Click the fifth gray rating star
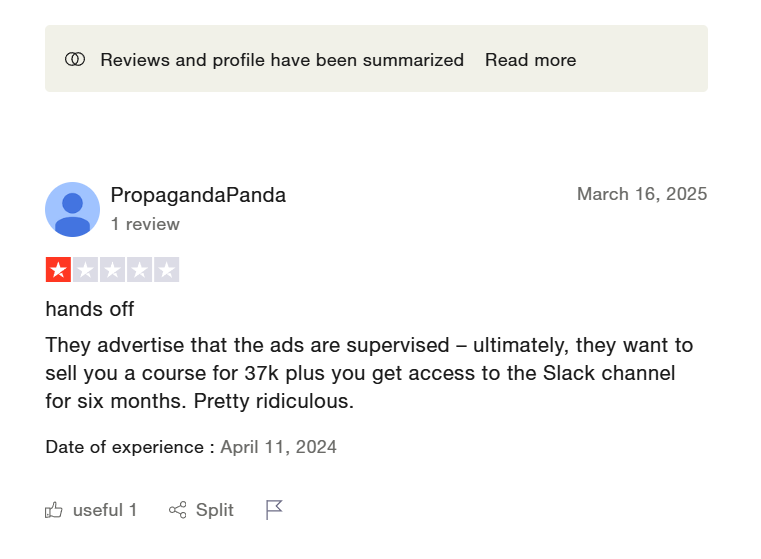 click(x=166, y=270)
